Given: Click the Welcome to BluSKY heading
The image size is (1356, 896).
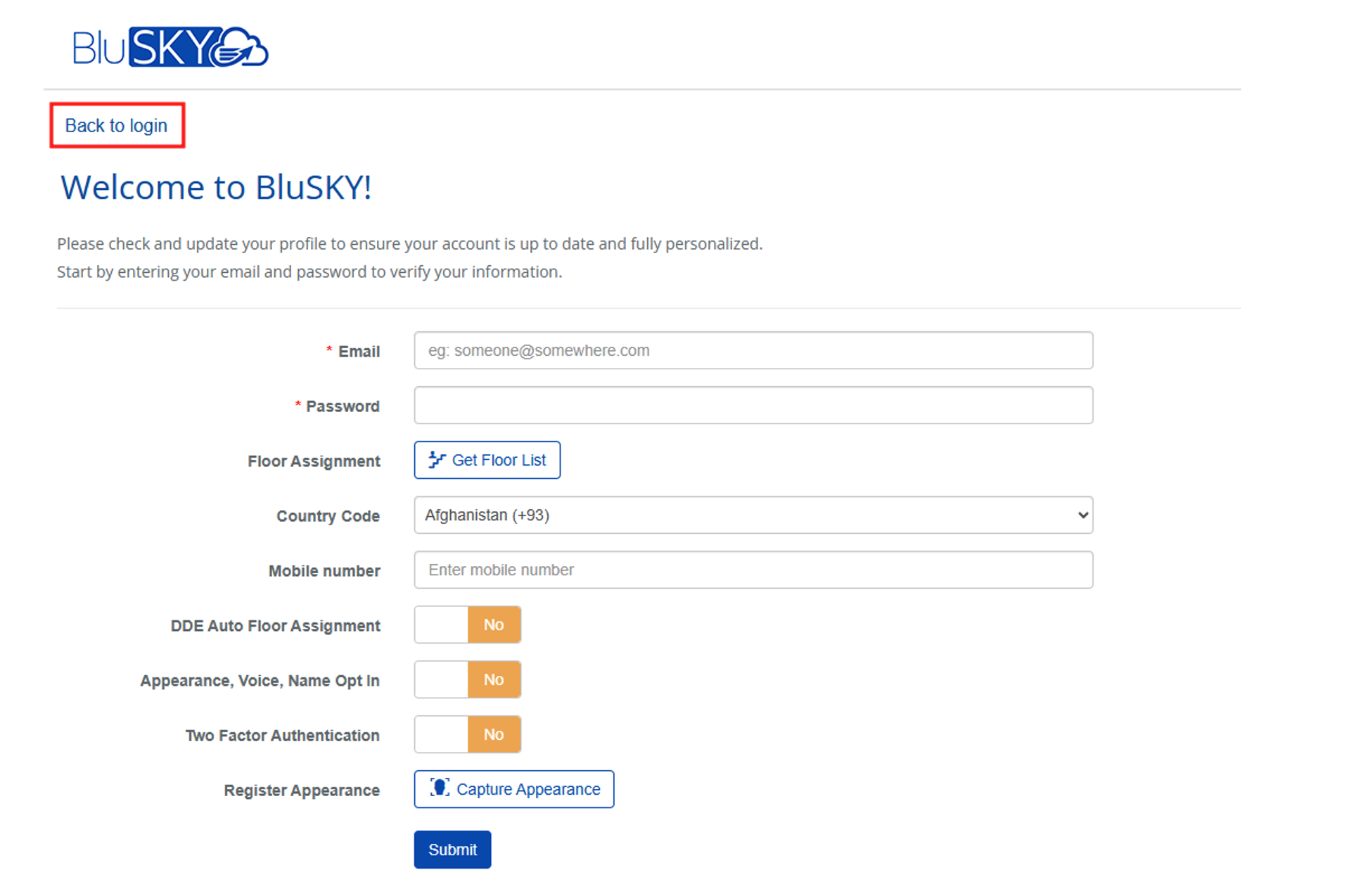Looking at the screenshot, I should (216, 188).
